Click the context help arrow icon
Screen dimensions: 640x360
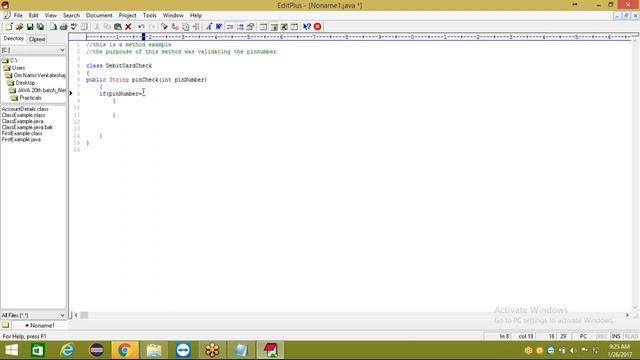click(x=307, y=27)
